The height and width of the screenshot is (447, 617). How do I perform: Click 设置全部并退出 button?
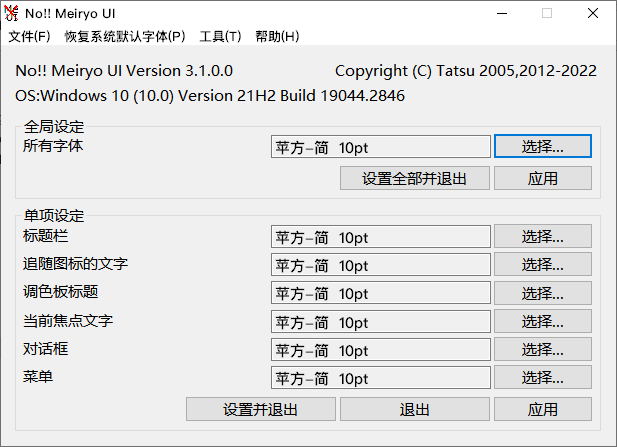pos(415,178)
